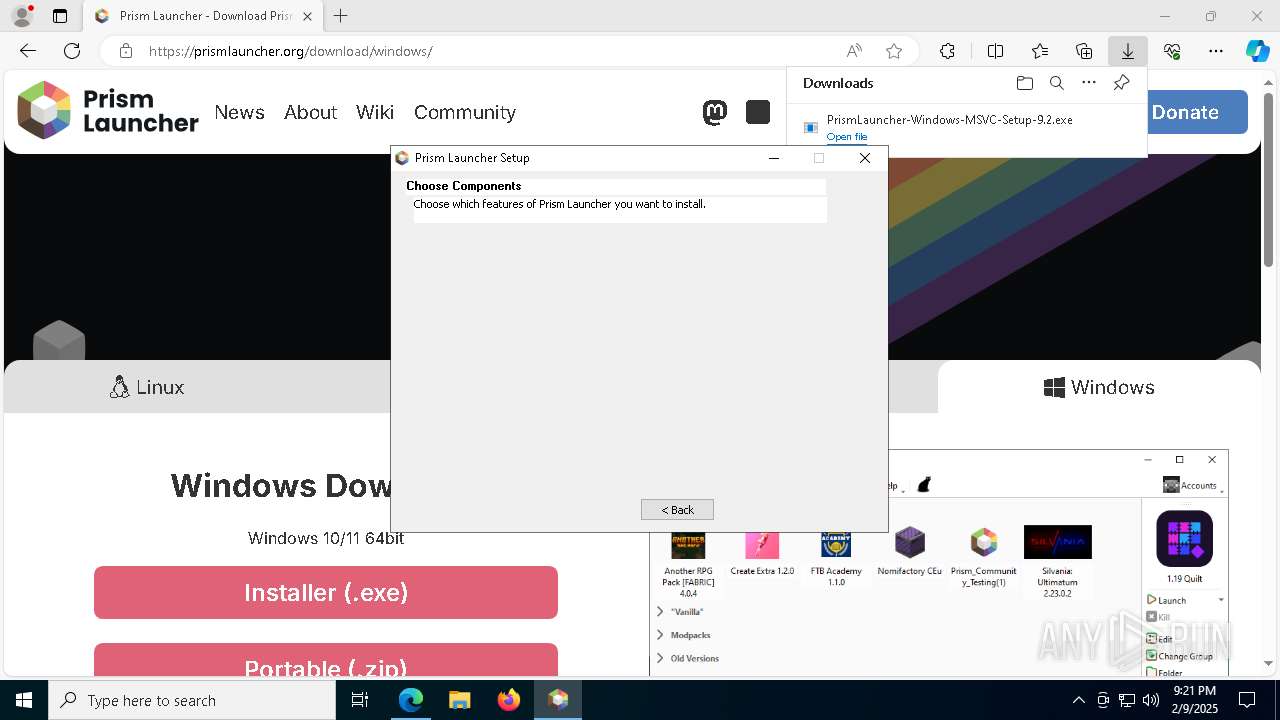Open the taskbar clock and date
This screenshot has height=720, width=1280.
(1194, 700)
